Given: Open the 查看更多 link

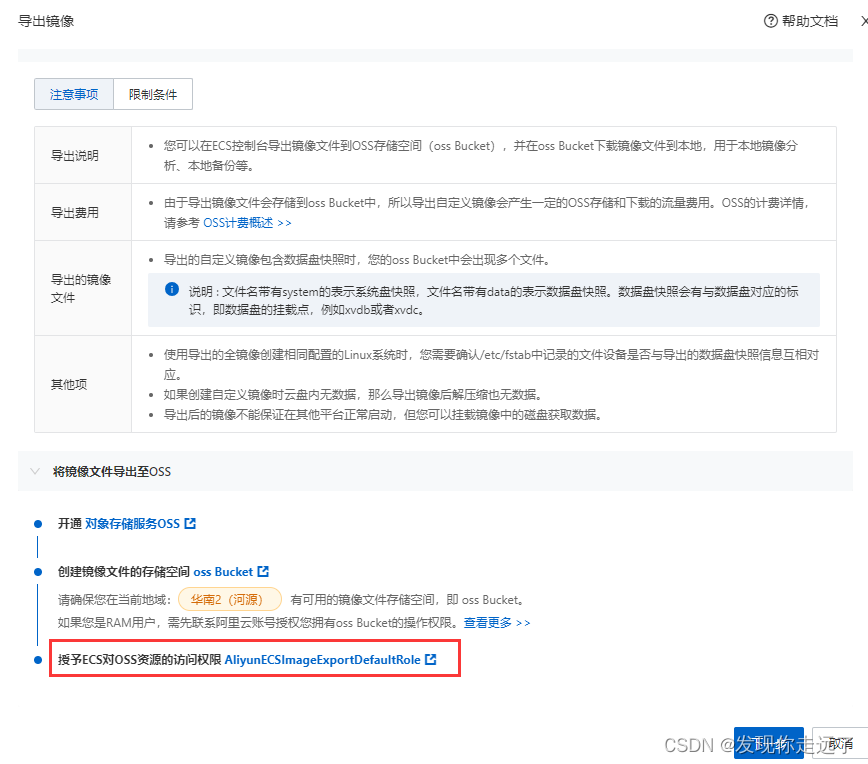Looking at the screenshot, I should pyautogui.click(x=497, y=623).
